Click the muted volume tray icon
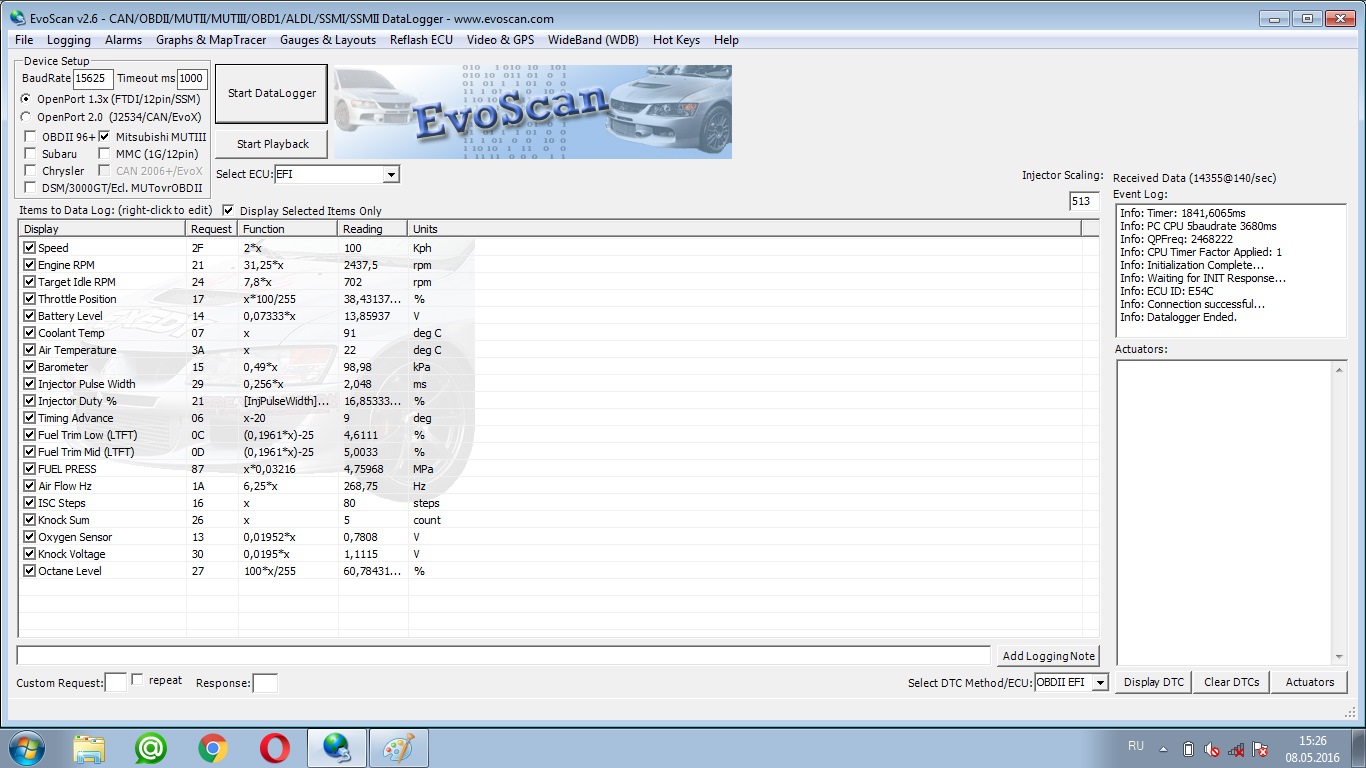 [x=1212, y=748]
